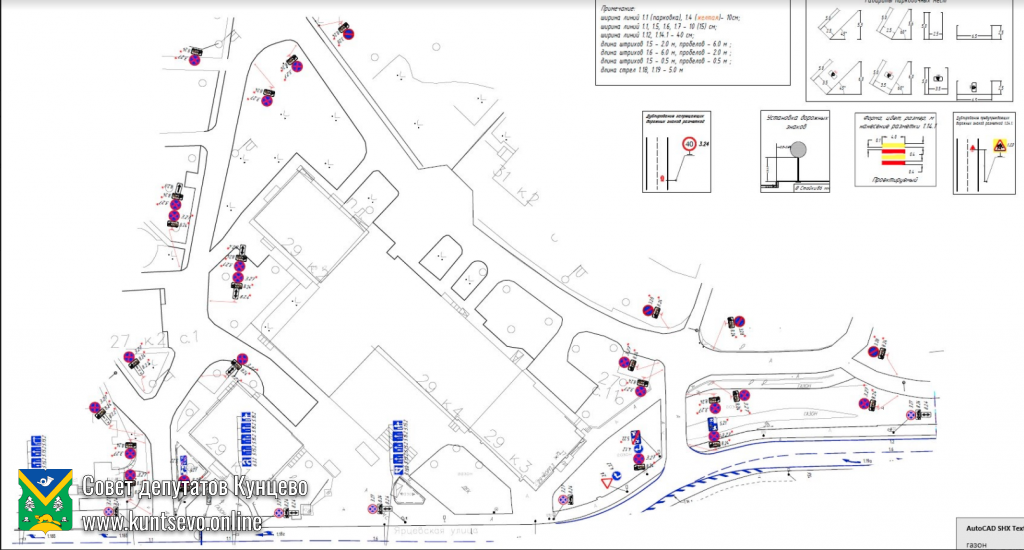
Task: Click the red triangular yield sign
Action: point(606,483)
